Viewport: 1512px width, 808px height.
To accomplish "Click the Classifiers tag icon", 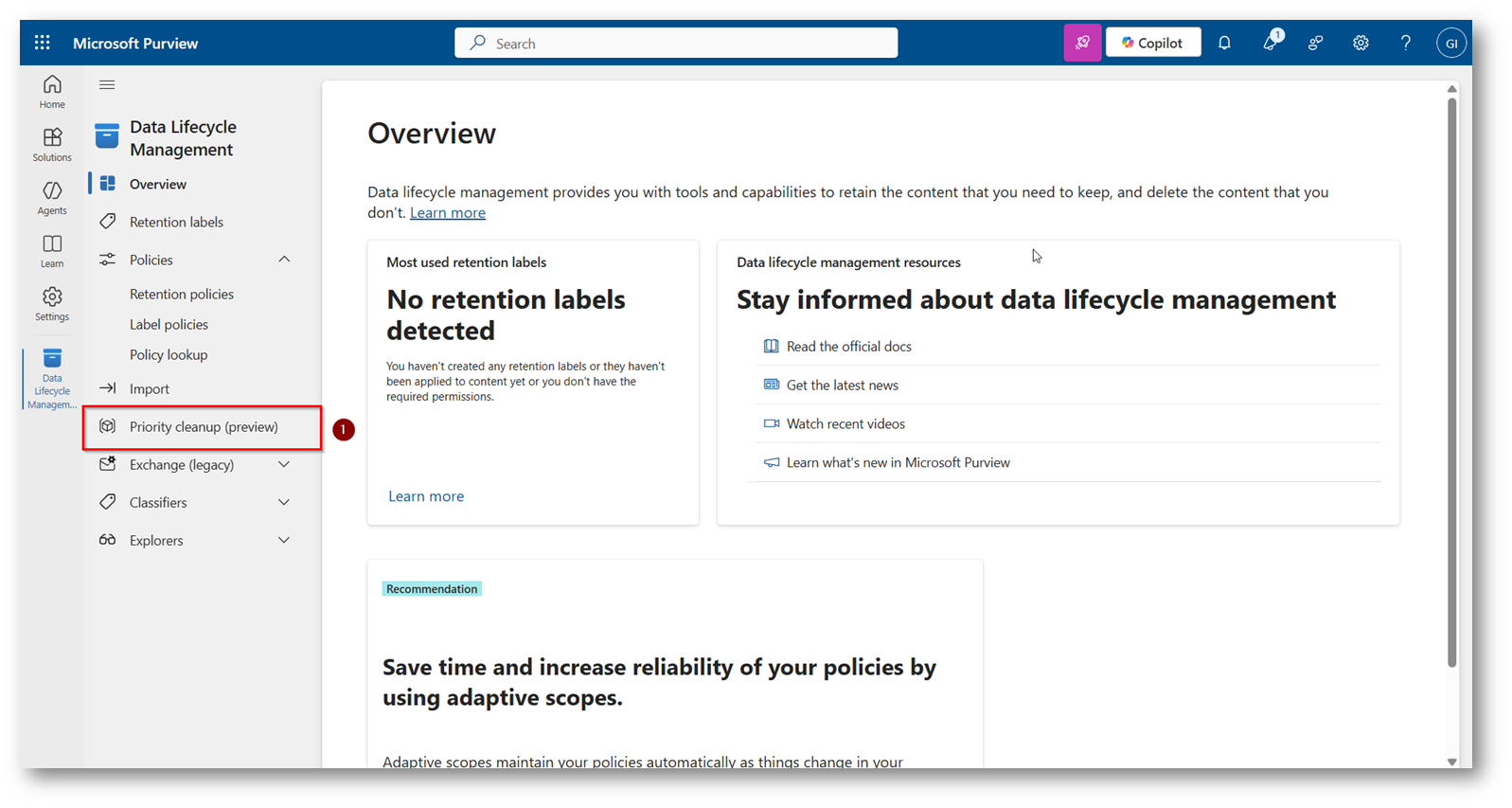I will click(108, 501).
